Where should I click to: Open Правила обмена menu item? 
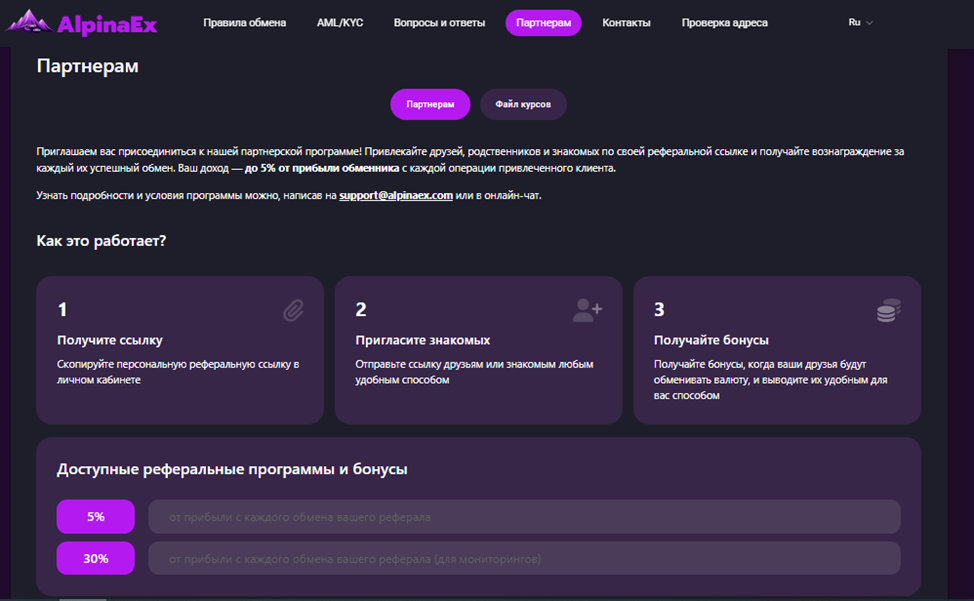244,22
